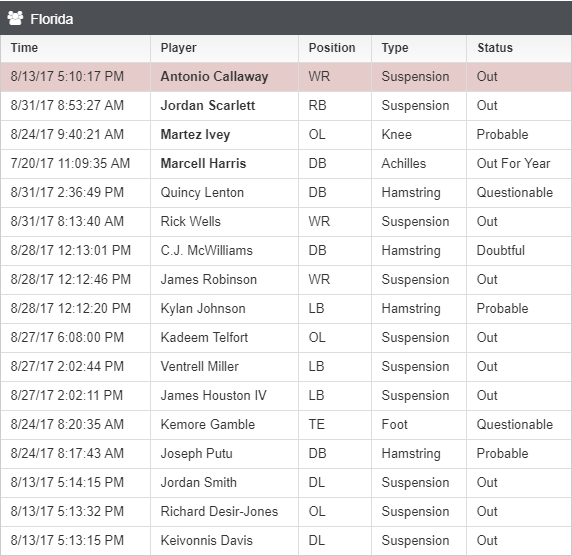The height and width of the screenshot is (556, 572).
Task: Open the Jordan Scarlett player entry
Action: (208, 105)
